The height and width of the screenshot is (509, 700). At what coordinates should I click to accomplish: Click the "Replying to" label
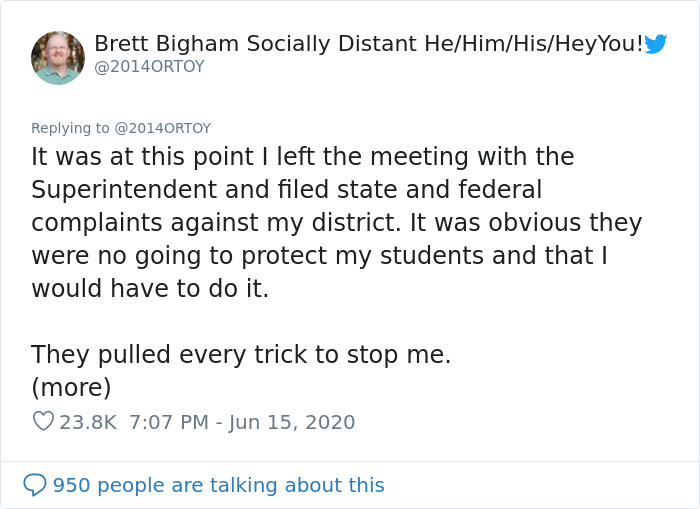(x=70, y=128)
